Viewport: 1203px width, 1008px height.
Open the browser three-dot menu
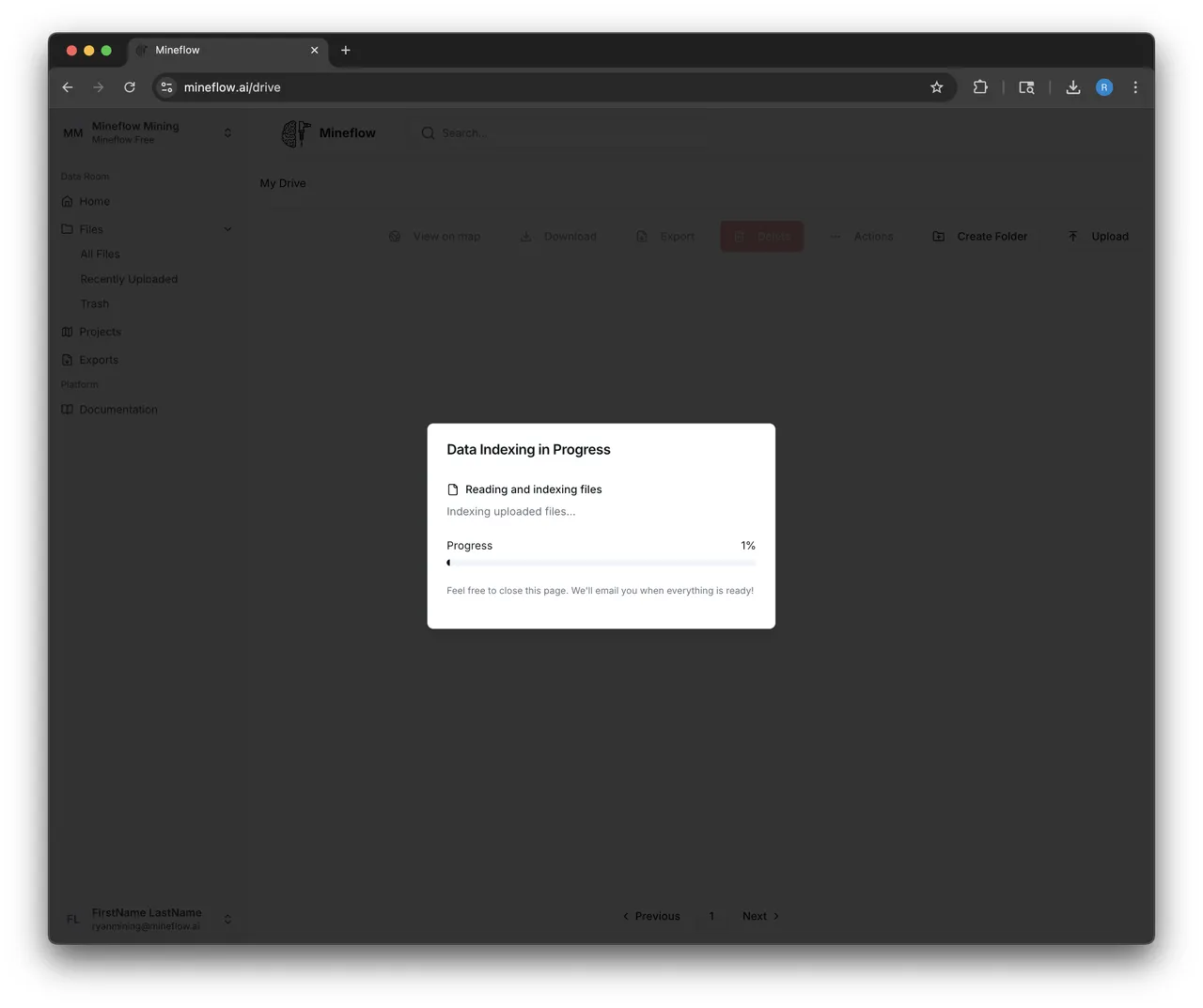[x=1135, y=87]
